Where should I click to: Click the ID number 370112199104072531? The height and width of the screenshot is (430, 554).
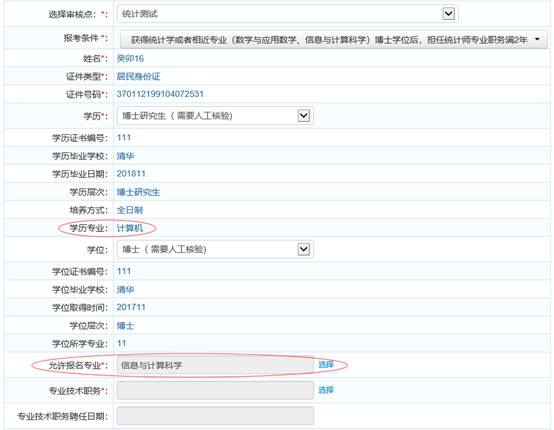click(x=160, y=94)
